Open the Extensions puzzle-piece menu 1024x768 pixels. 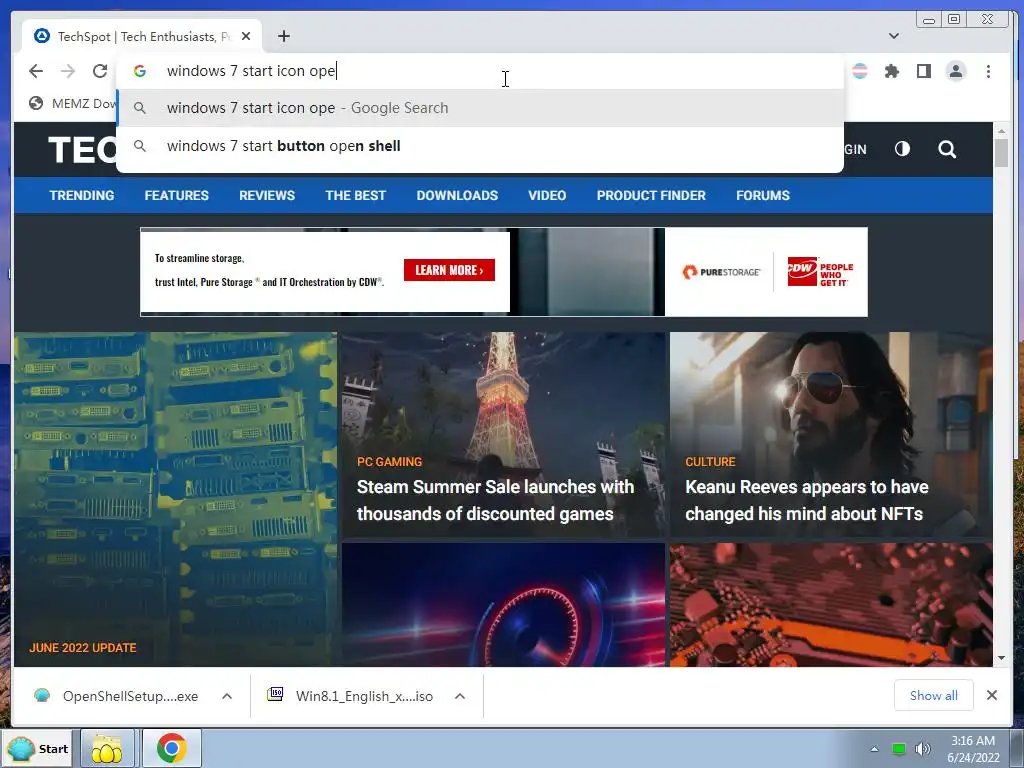click(x=891, y=71)
